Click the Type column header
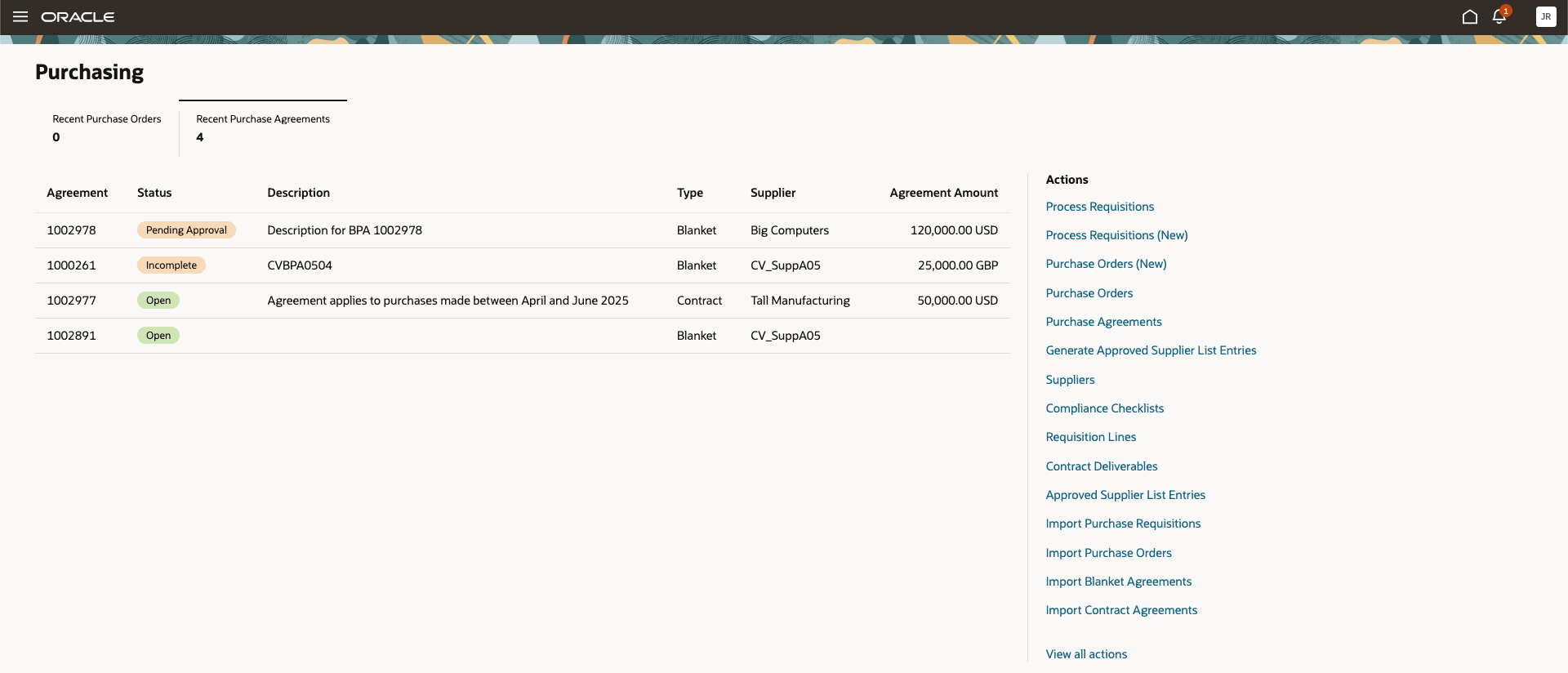This screenshot has height=673, width=1568. (690, 193)
